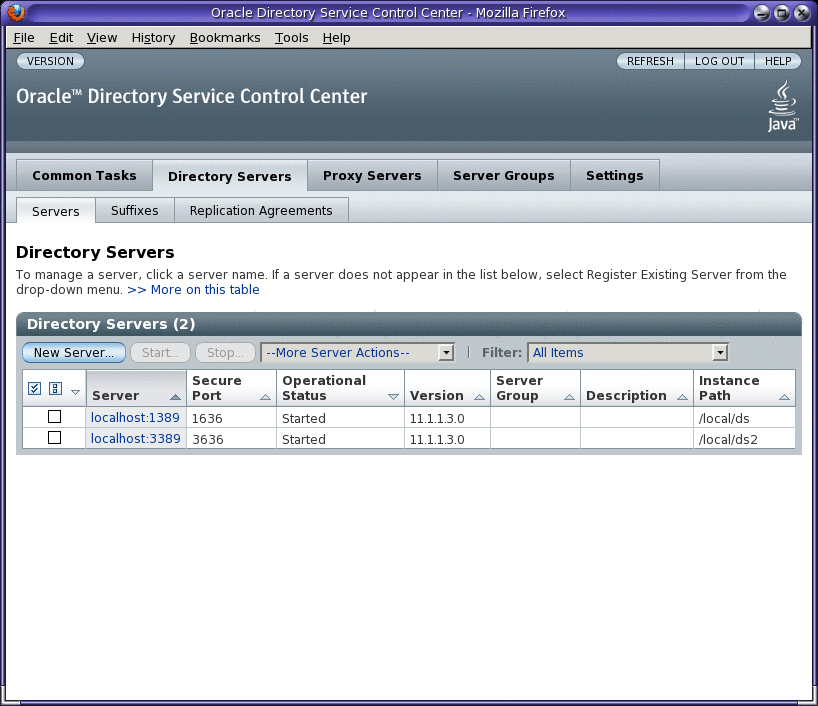The height and width of the screenshot is (706, 818).
Task: Open the Bookmarks menu
Action: coord(225,37)
